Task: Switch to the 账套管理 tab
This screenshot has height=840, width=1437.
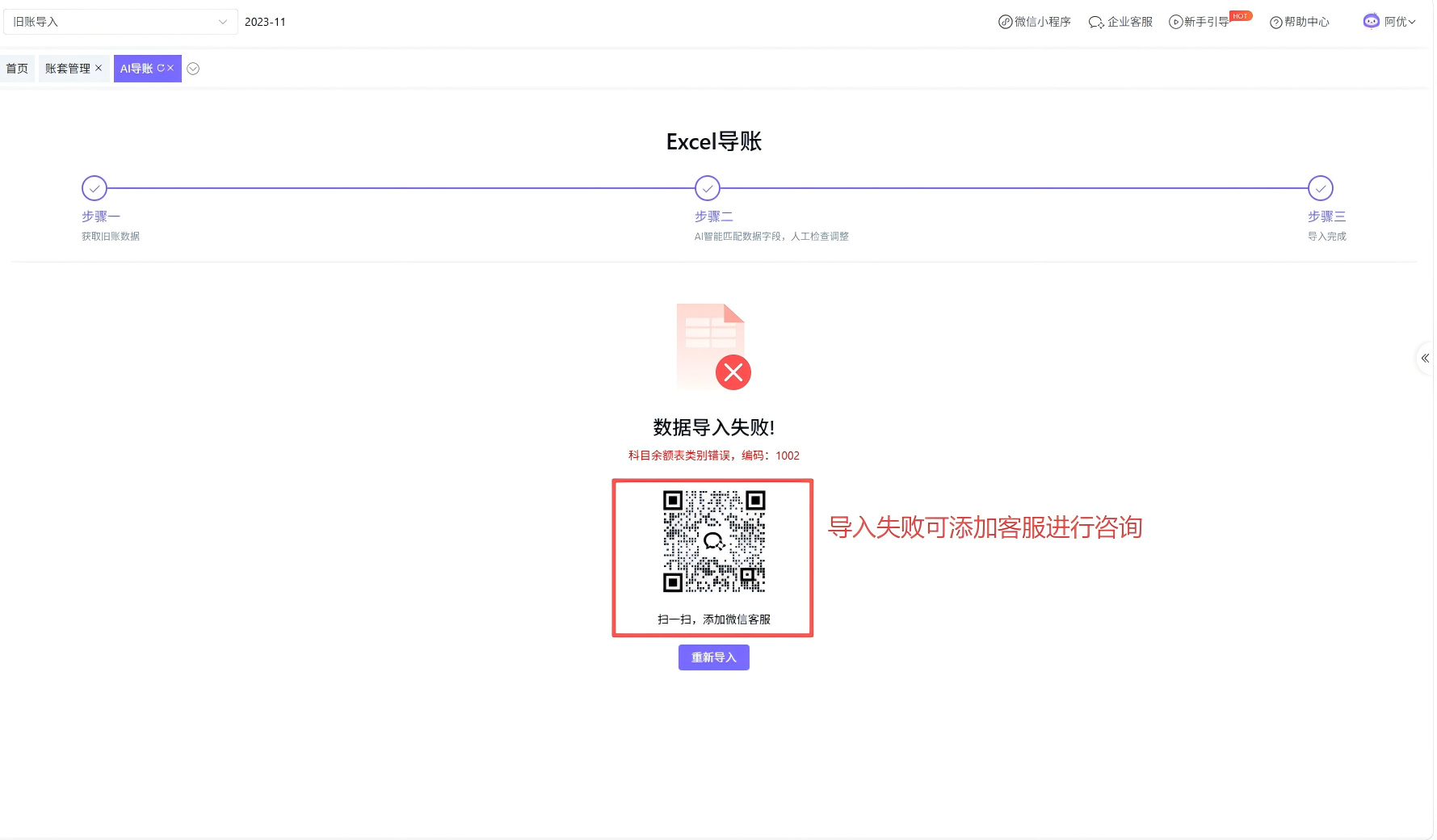Action: coord(67,69)
